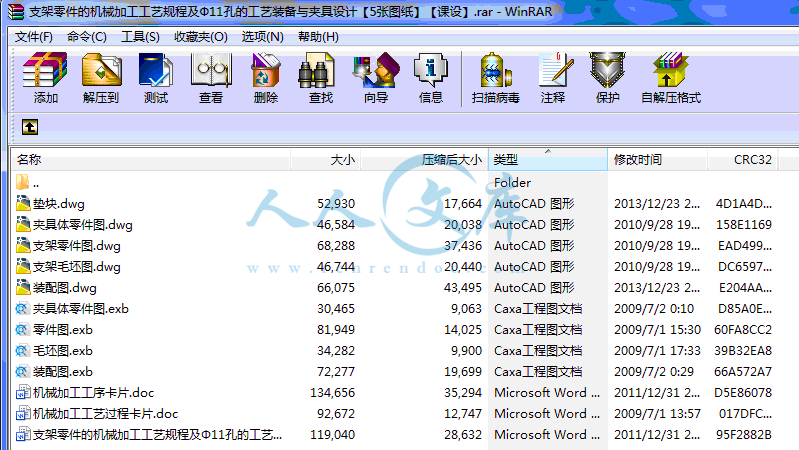799x450 pixels.
Task: Select file name 零件图.exb
Action: click(63, 329)
